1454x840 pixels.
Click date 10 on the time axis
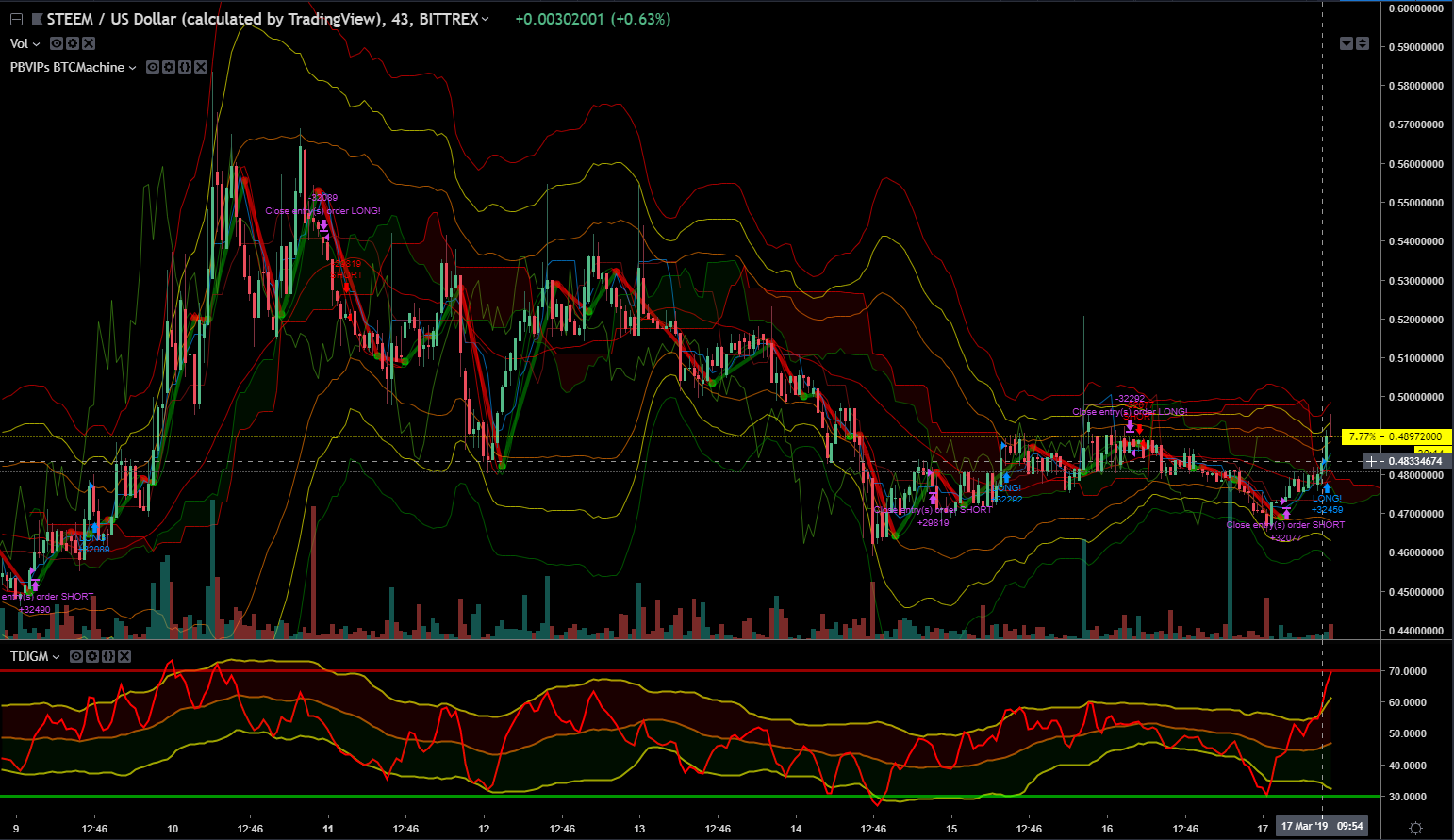click(173, 830)
